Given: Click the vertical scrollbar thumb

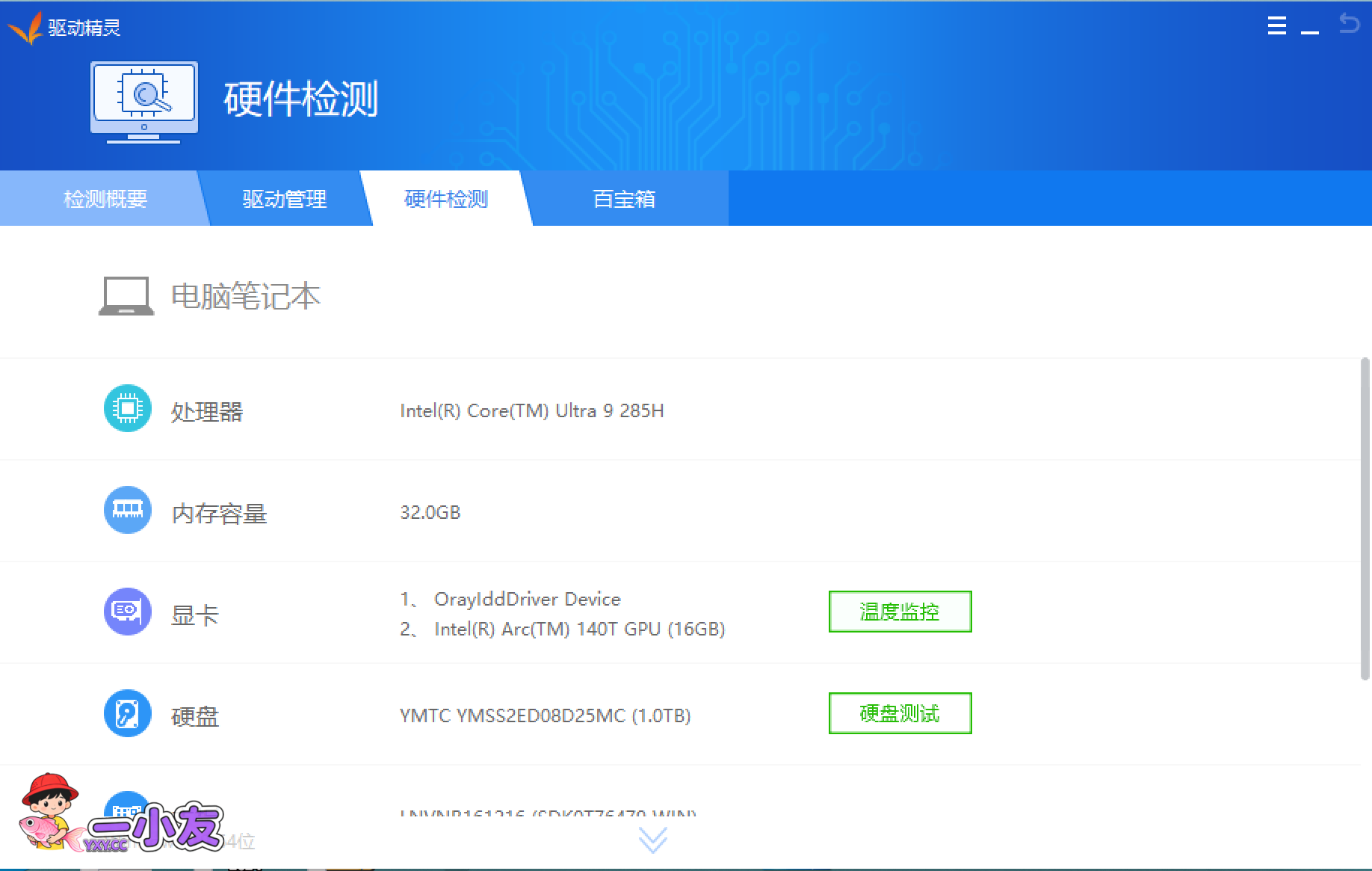Looking at the screenshot, I should (x=1365, y=519).
